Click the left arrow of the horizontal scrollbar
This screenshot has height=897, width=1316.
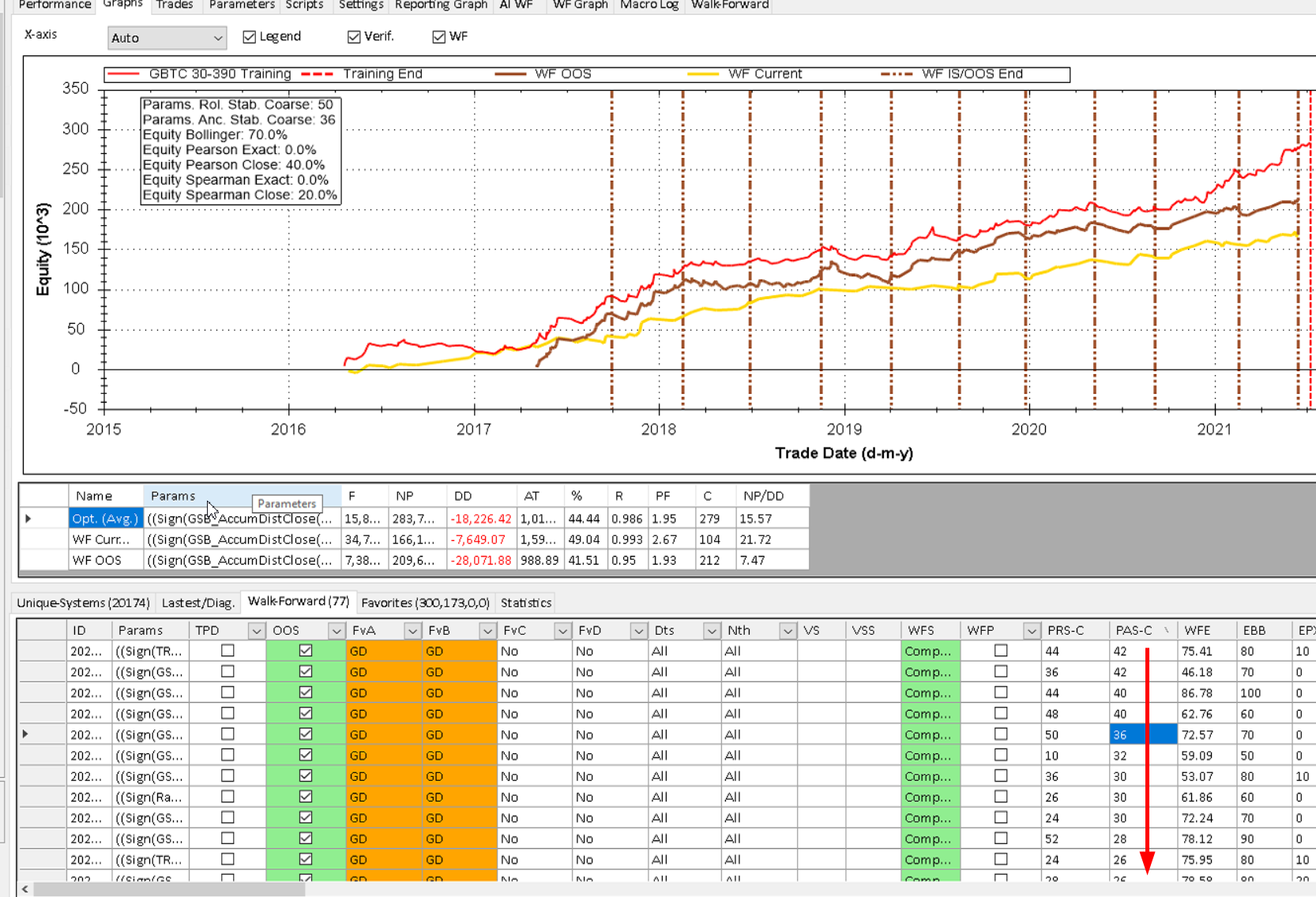coord(25,890)
